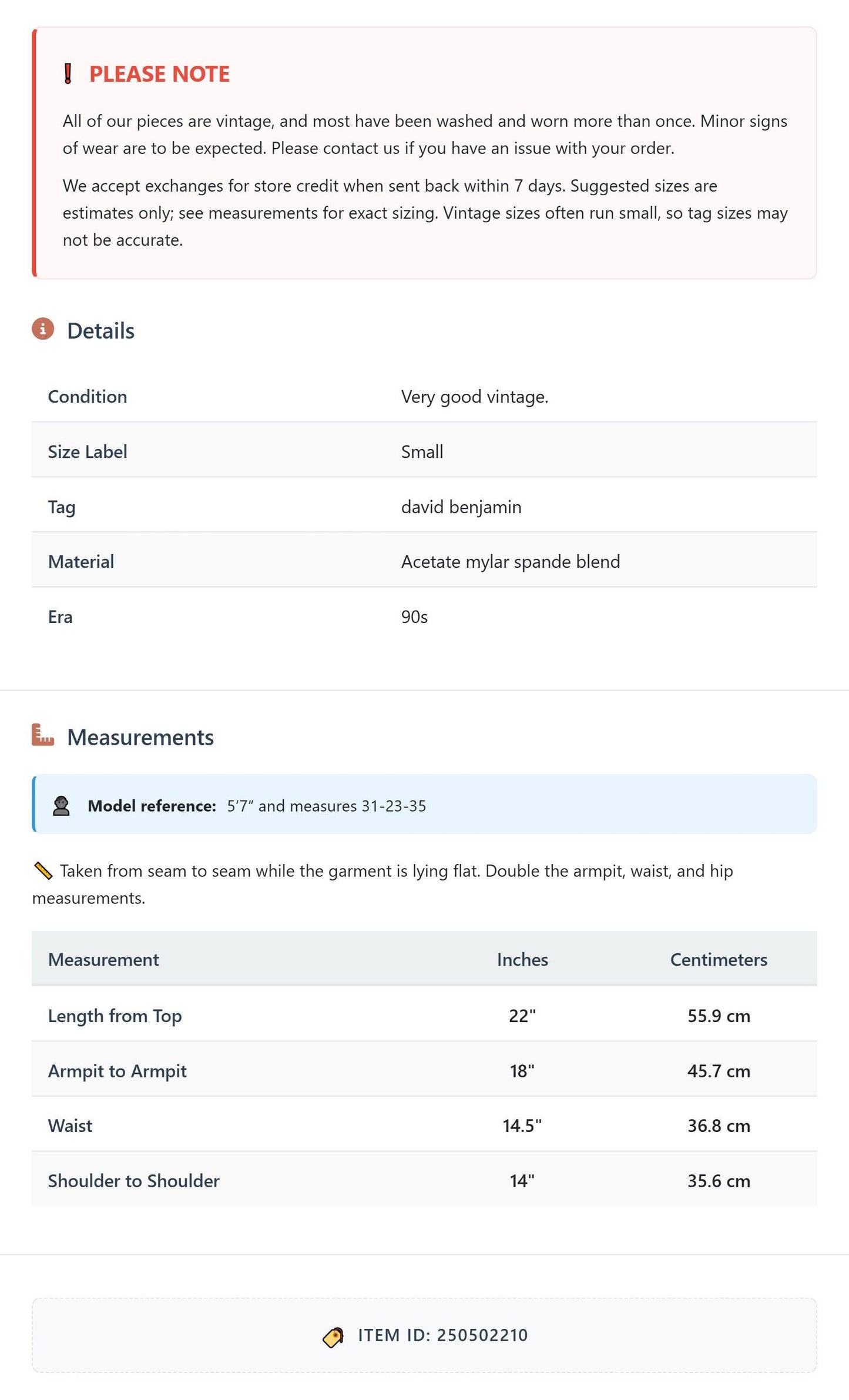Screen dimensions: 849x1400
Task: Click the Inches column header
Action: point(522,959)
